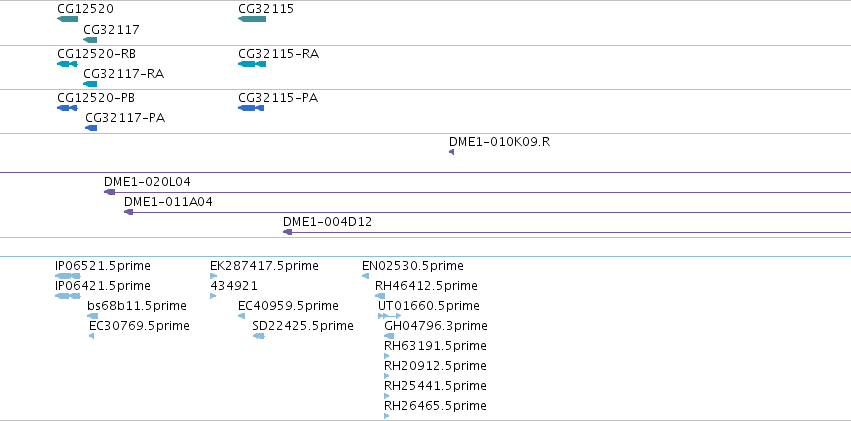Click the DME1-004D12 clone label
The image size is (851, 421).
click(x=327, y=221)
